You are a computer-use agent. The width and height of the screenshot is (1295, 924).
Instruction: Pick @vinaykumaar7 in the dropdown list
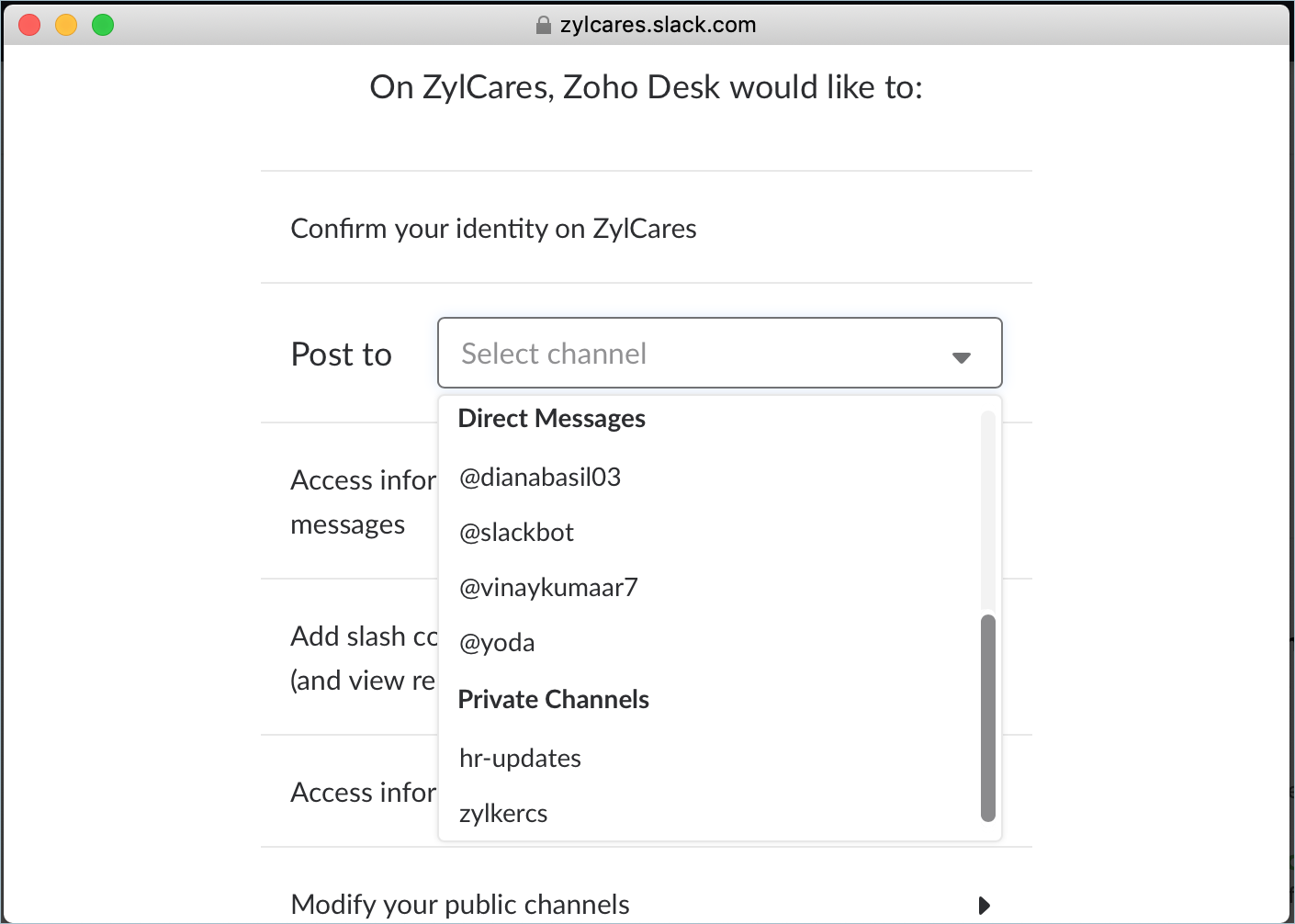point(548,588)
